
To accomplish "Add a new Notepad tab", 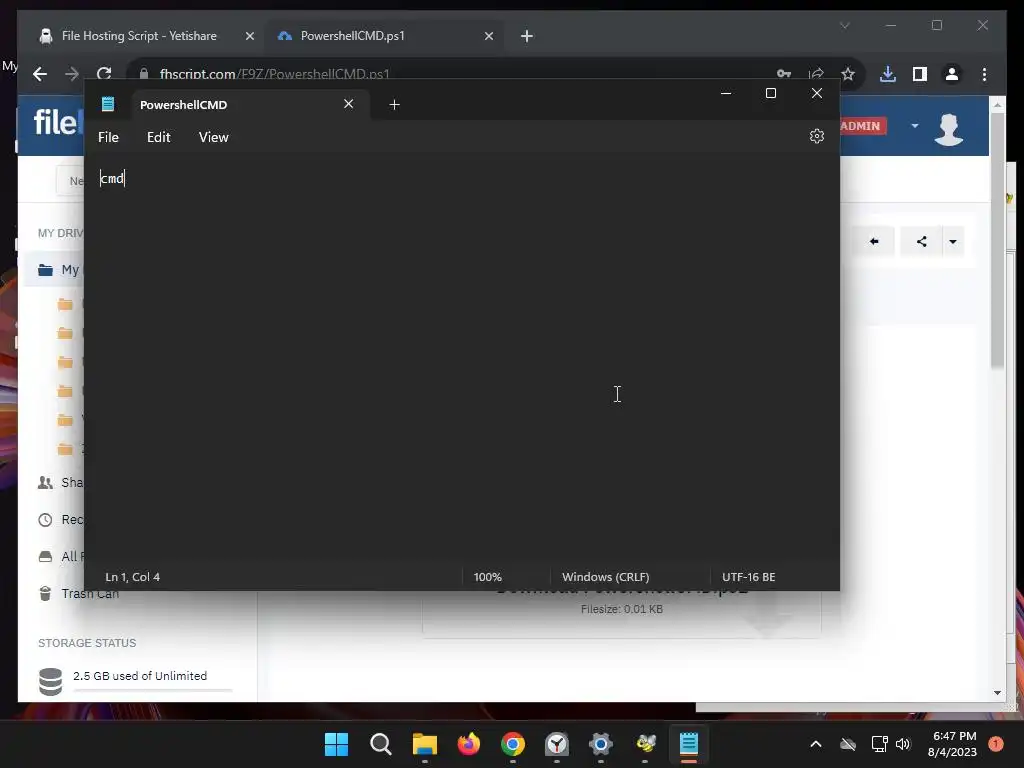I will coord(394,104).
